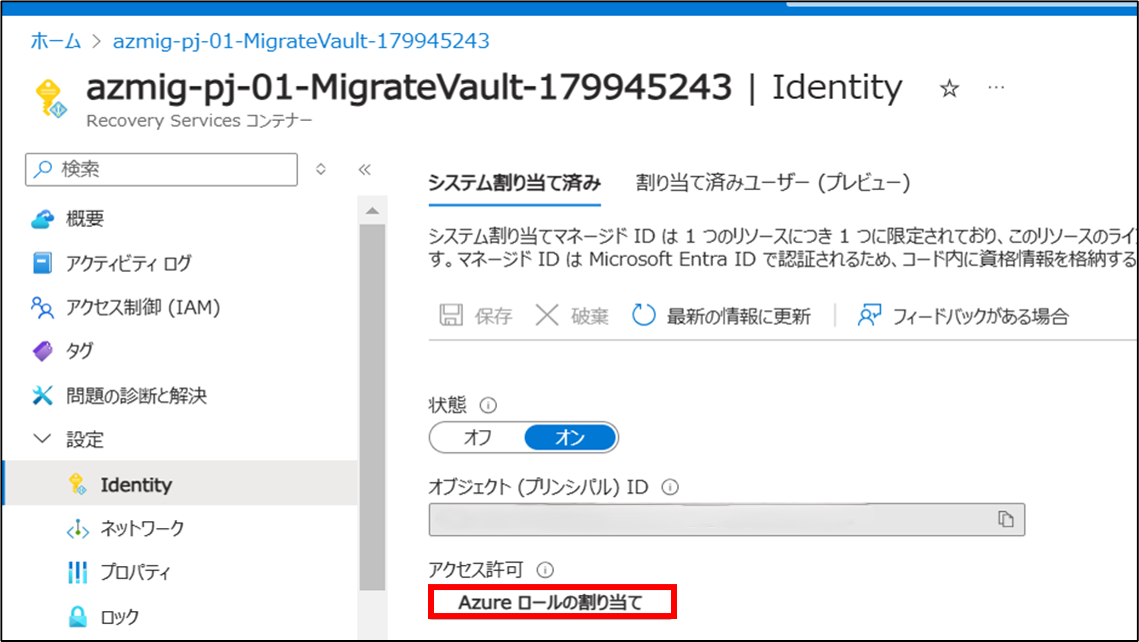The image size is (1139, 642).
Task: Show info tooltip for オブジェクト (プリンシパル) ID
Action: tap(670, 487)
